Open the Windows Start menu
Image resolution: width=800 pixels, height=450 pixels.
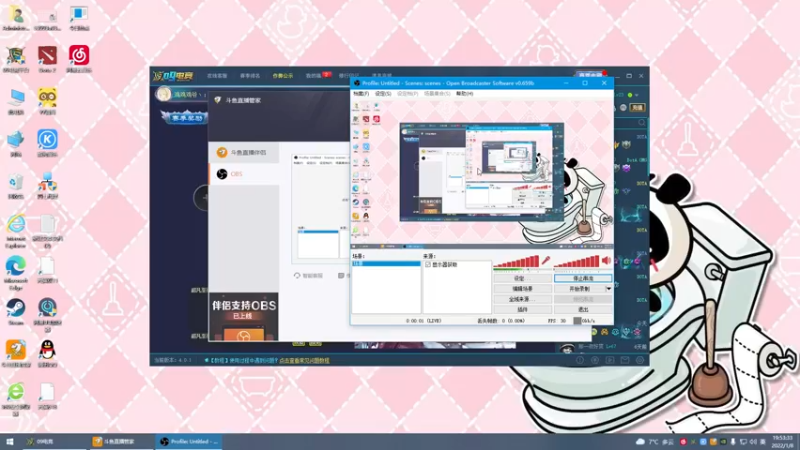pyautogui.click(x=10, y=441)
